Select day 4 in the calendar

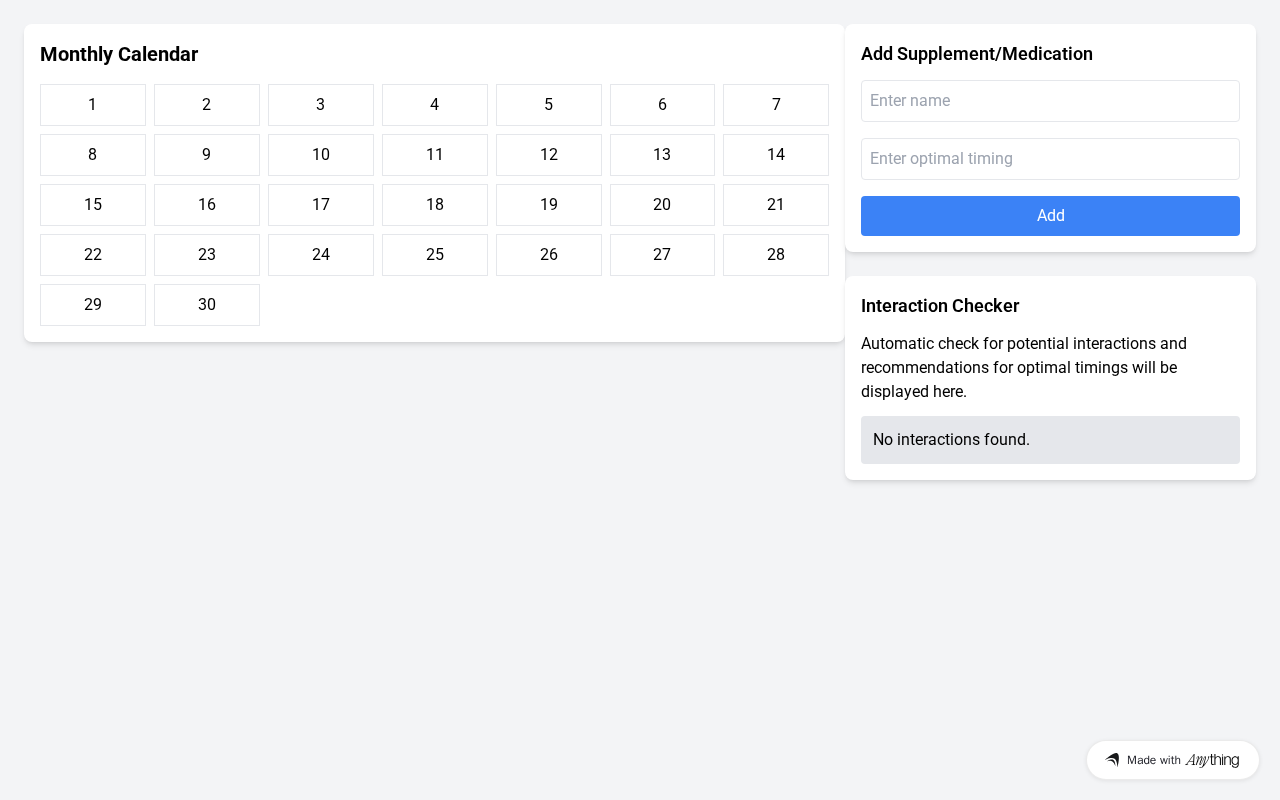point(435,105)
